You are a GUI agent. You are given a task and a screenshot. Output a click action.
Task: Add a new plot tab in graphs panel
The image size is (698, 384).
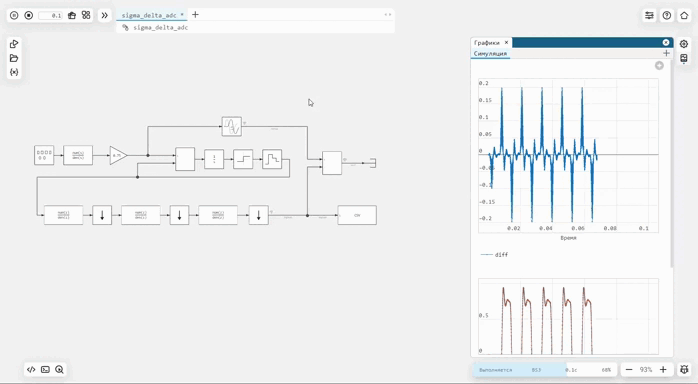coord(666,53)
